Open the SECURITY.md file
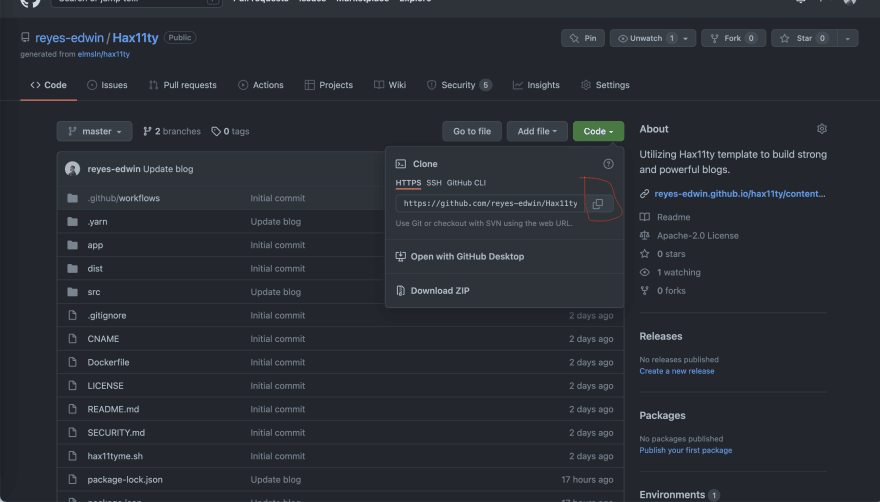The width and height of the screenshot is (880, 502). point(116,433)
